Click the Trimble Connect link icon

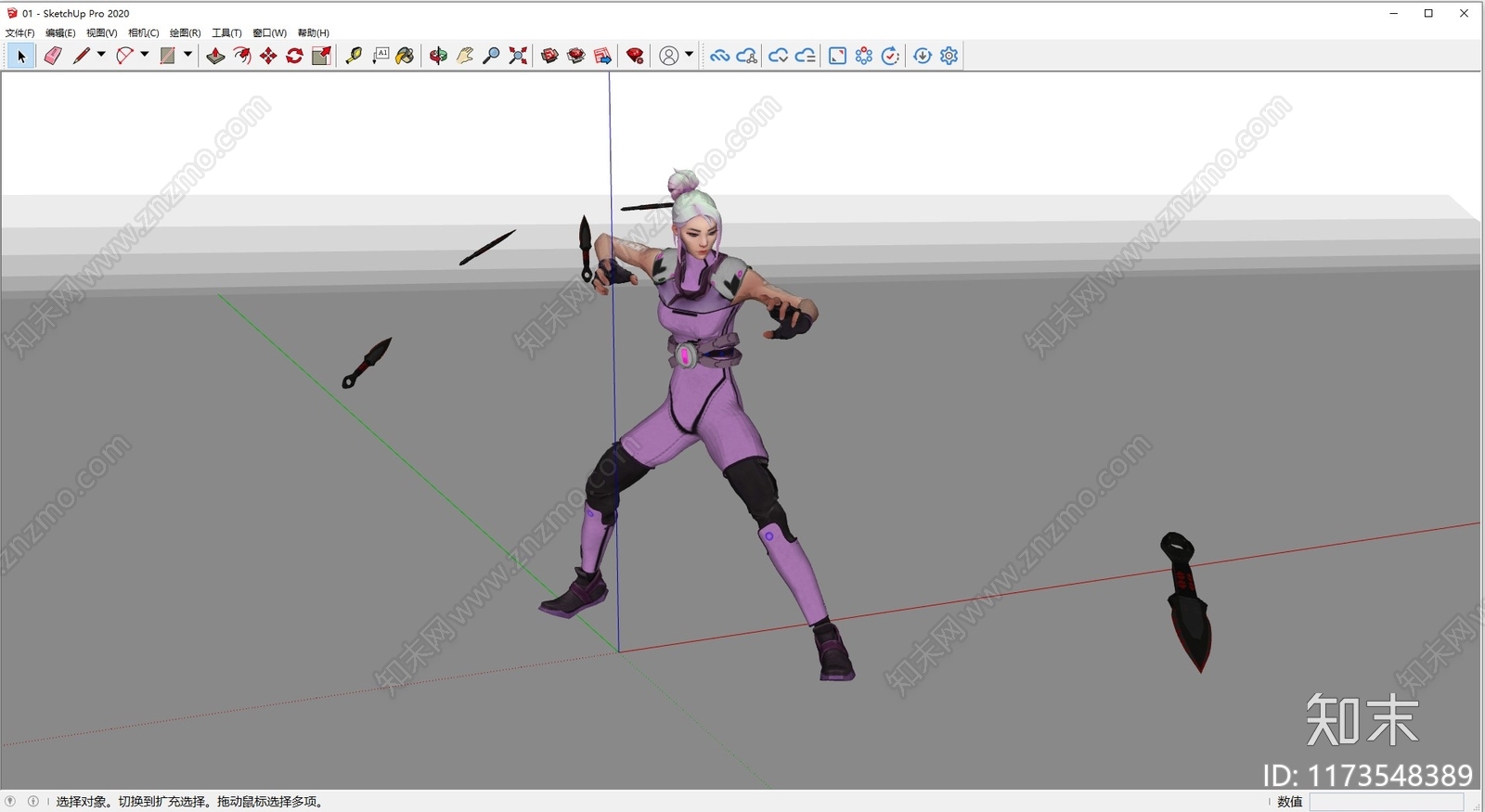[719, 56]
